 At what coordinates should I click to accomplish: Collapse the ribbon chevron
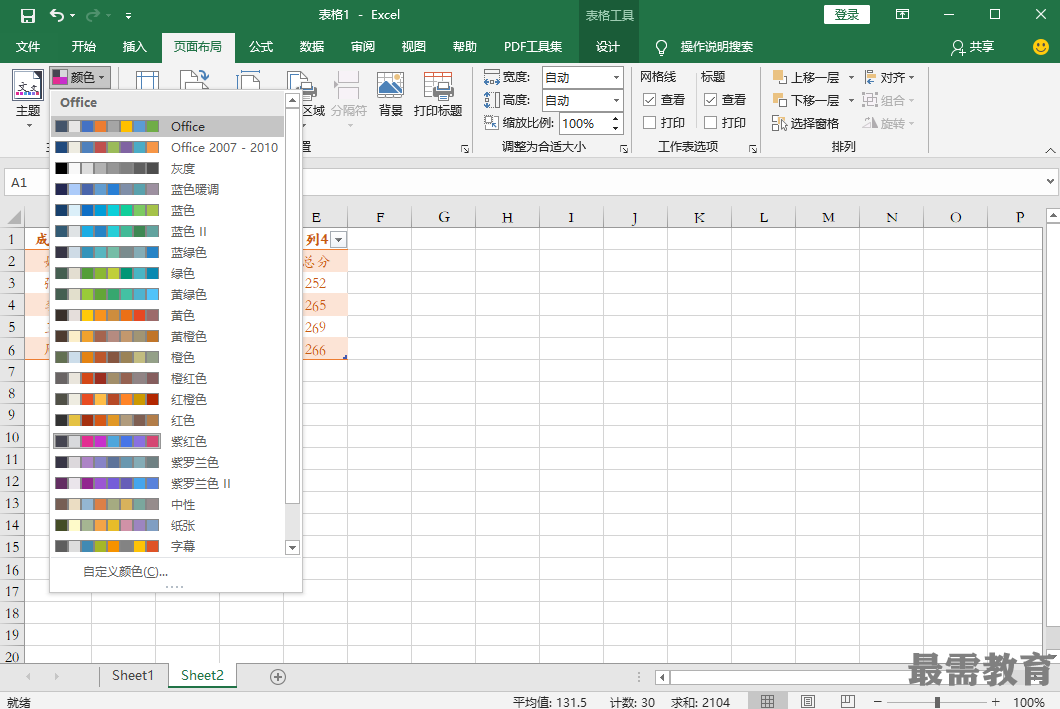tap(1050, 150)
